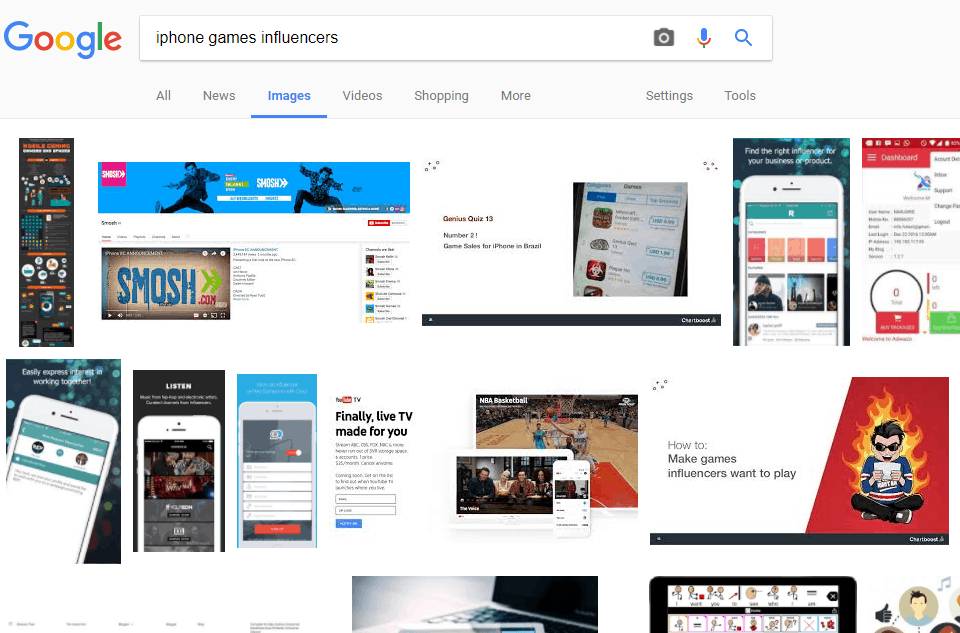Open search Settings
This screenshot has width=960, height=633.
669,96
